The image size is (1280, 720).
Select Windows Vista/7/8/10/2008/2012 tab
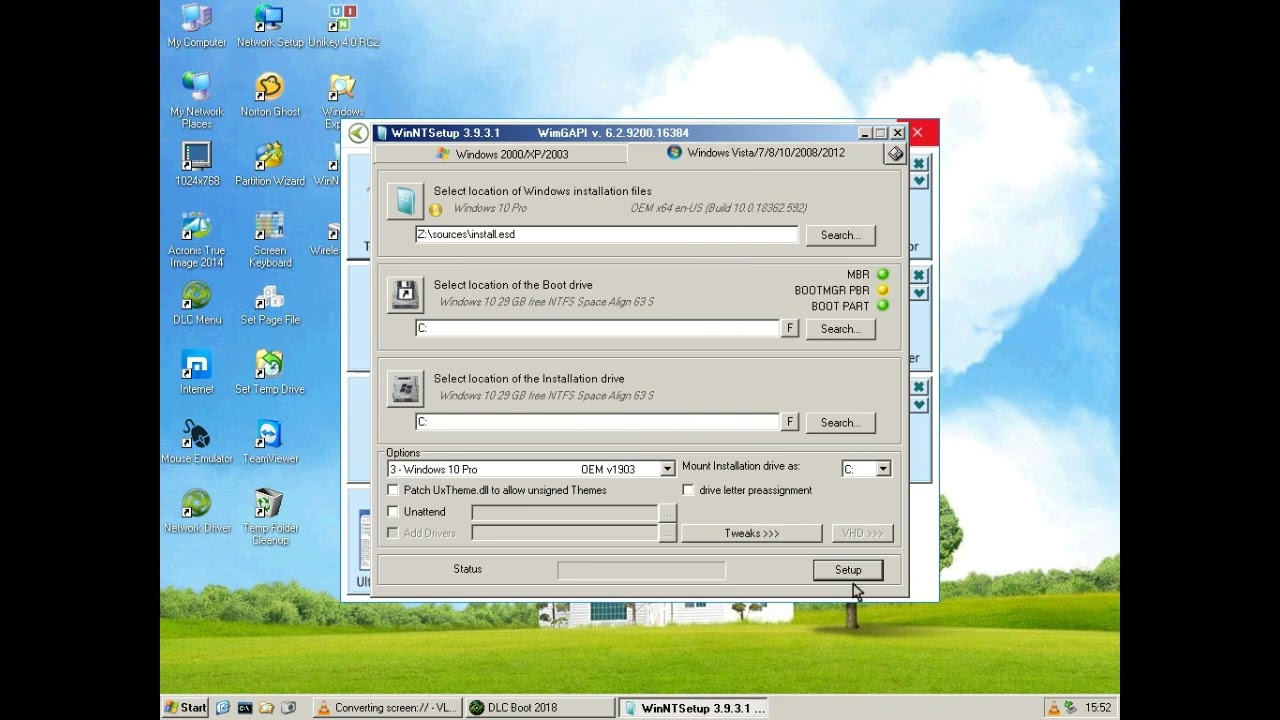757,153
